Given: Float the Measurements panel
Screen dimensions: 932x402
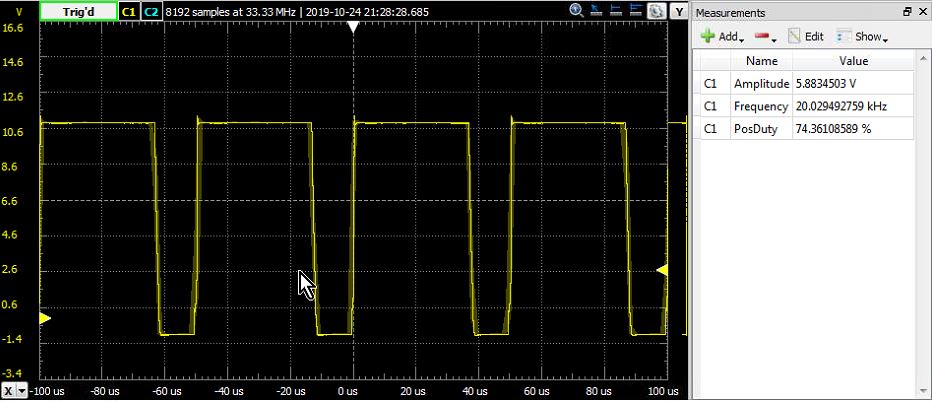Looking at the screenshot, I should pyautogui.click(x=908, y=12).
